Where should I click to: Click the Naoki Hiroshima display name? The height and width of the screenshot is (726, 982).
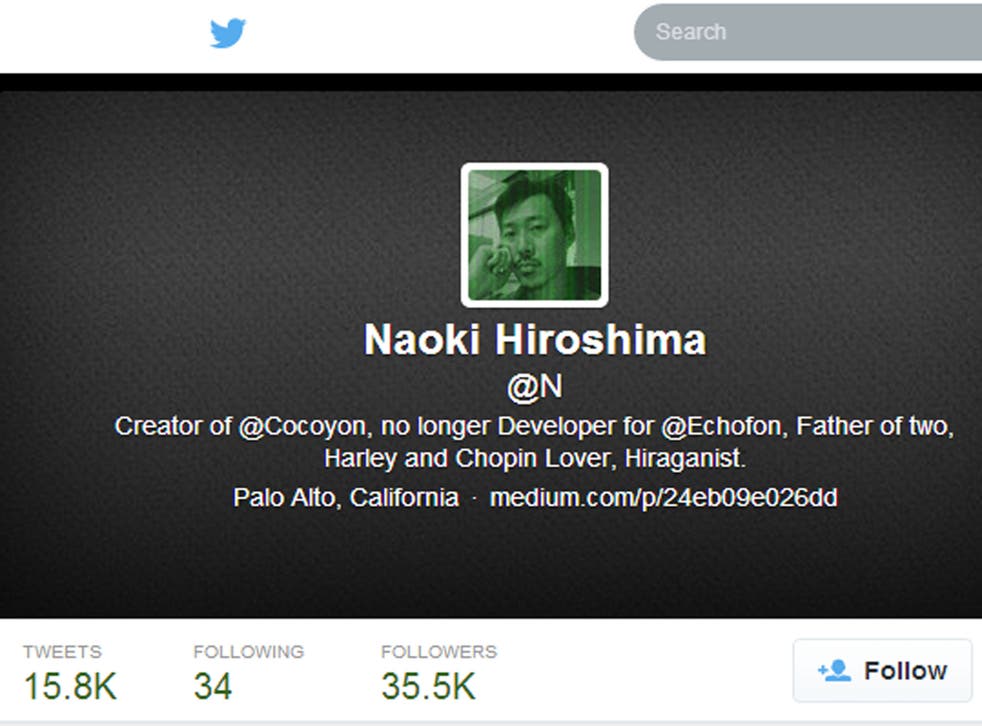535,340
